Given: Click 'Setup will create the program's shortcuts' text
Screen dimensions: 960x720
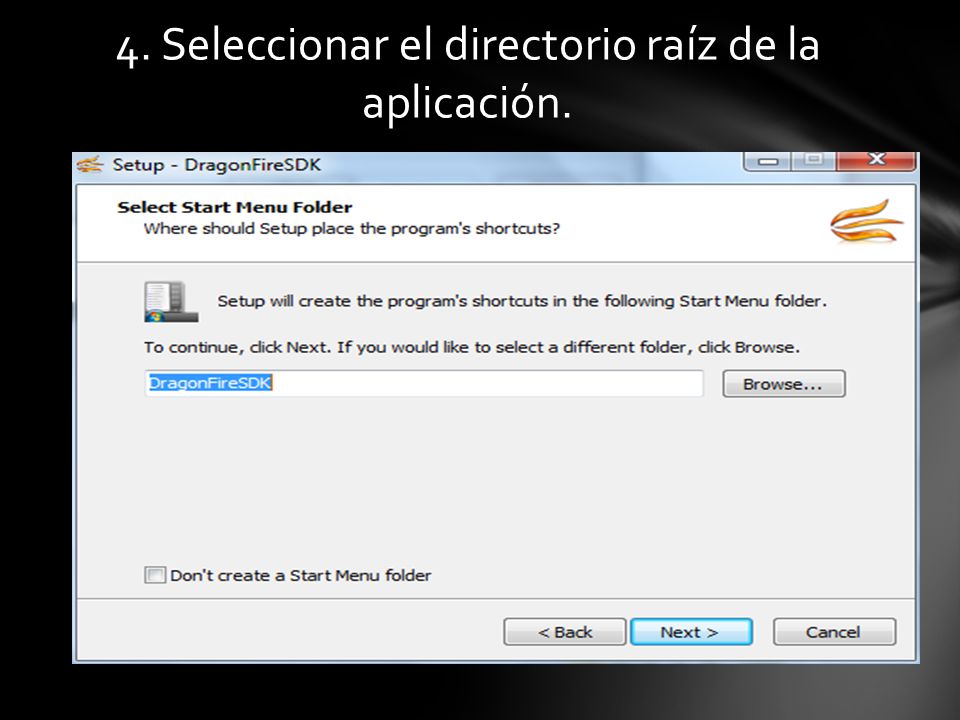Looking at the screenshot, I should coord(522,301).
